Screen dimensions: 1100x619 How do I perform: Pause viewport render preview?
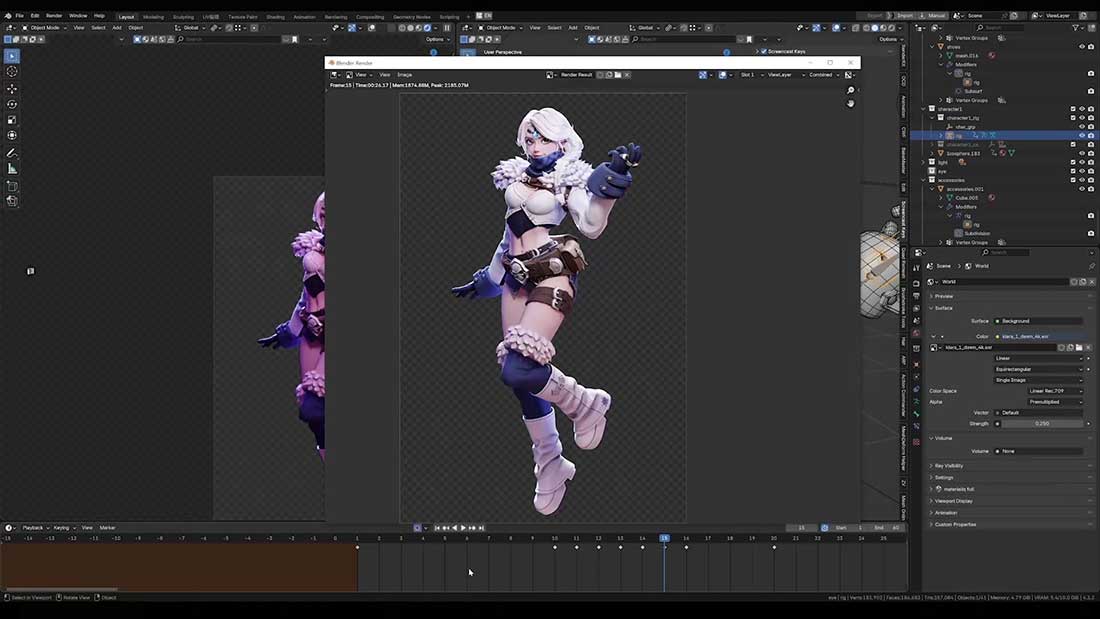447,28
